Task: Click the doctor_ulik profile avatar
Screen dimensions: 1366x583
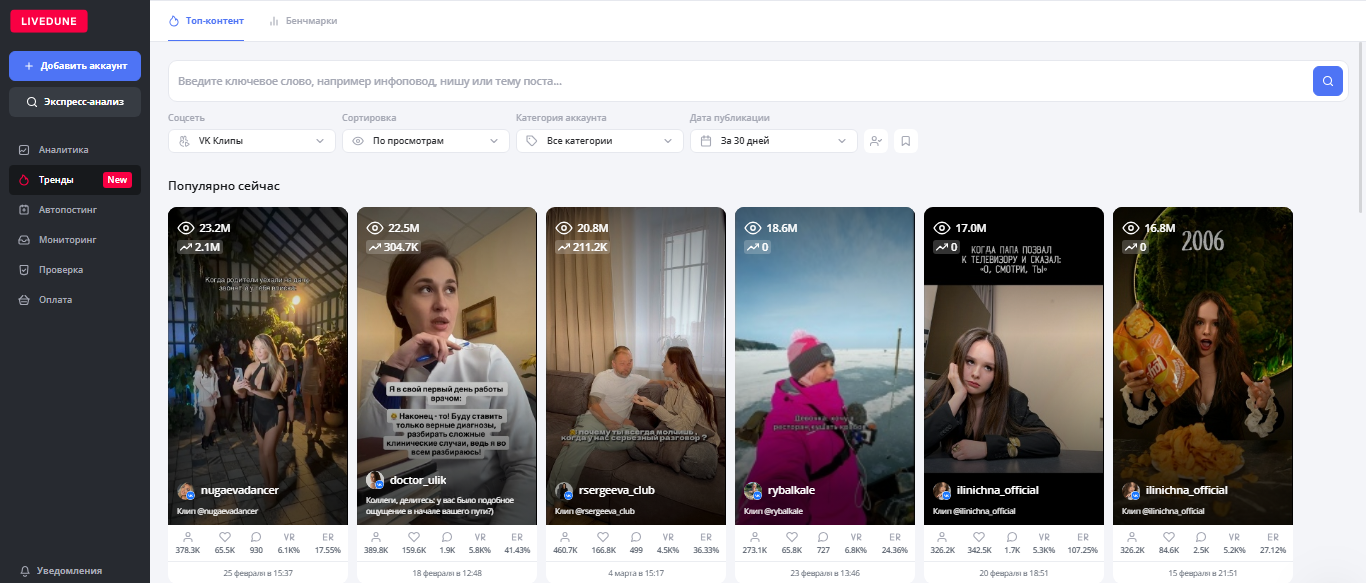Action: (375, 480)
